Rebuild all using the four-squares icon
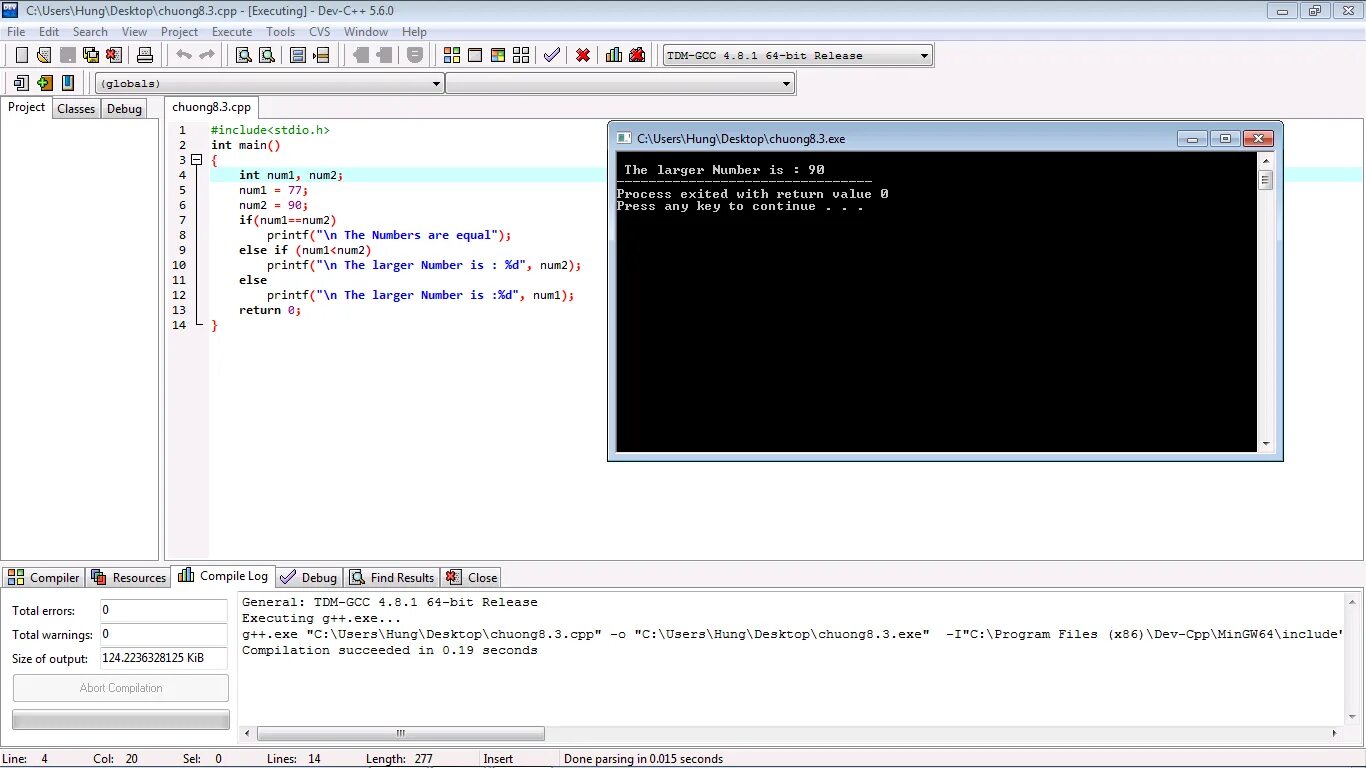Viewport: 1366px width, 768px height. (521, 55)
